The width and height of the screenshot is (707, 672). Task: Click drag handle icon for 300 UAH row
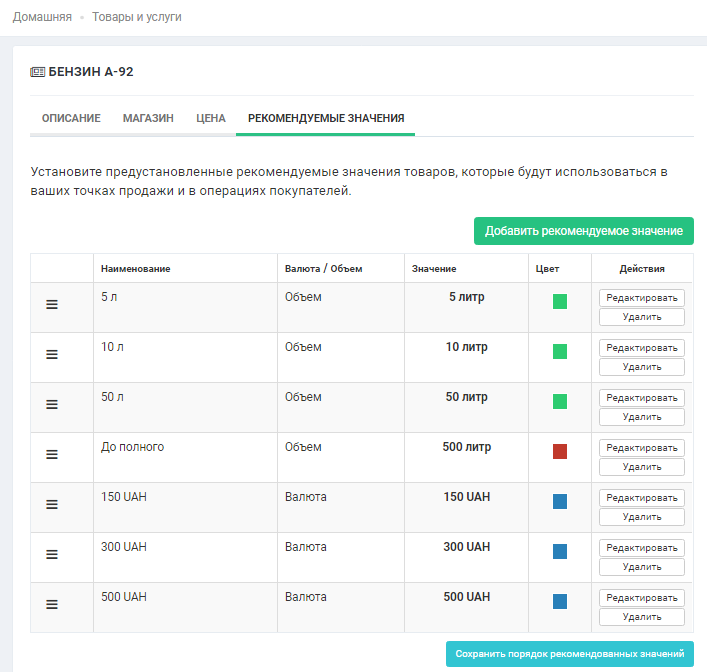click(52, 554)
